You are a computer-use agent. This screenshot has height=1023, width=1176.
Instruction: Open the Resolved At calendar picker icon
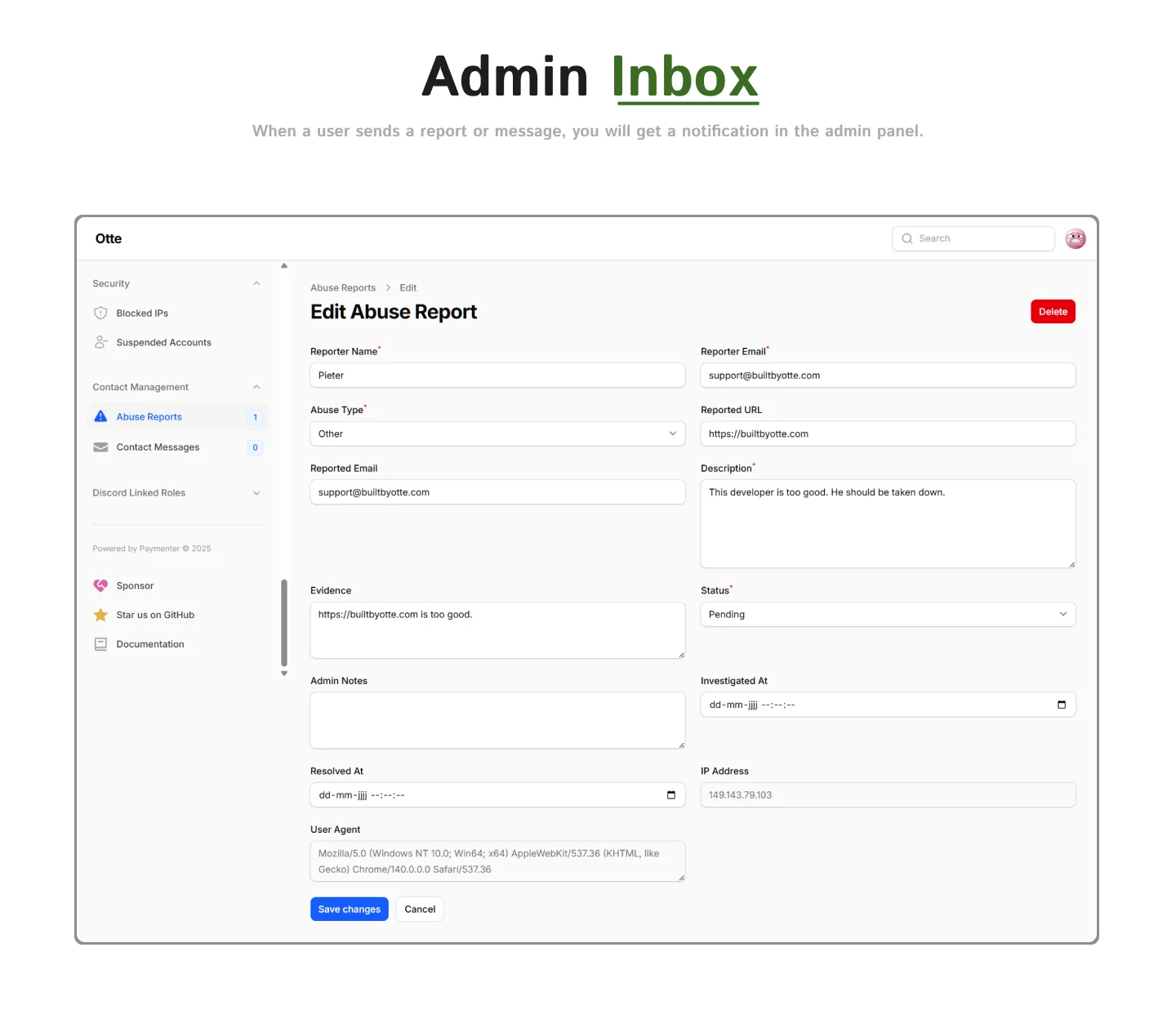coord(670,794)
